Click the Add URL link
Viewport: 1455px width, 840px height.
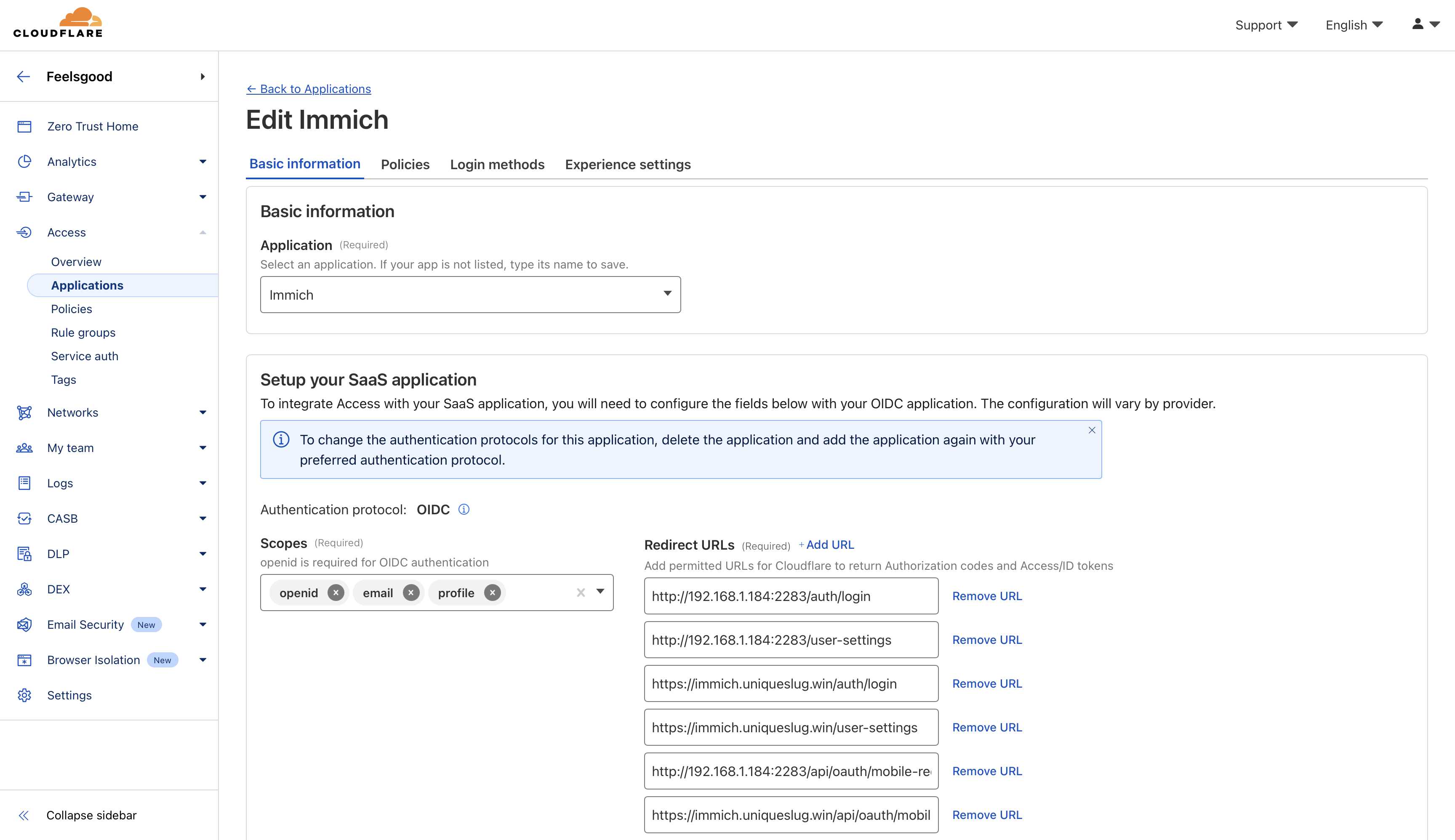pos(826,545)
